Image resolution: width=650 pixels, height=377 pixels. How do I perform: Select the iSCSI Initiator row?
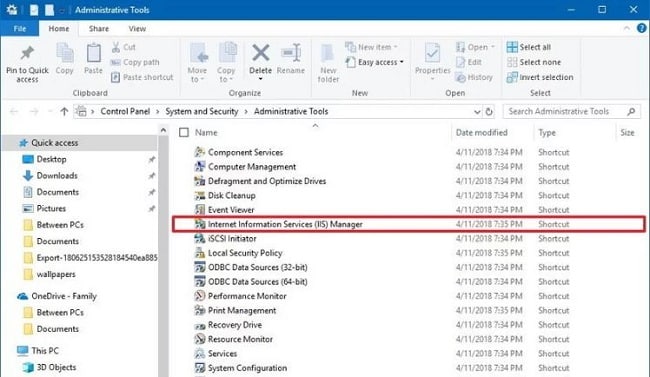coord(408,238)
